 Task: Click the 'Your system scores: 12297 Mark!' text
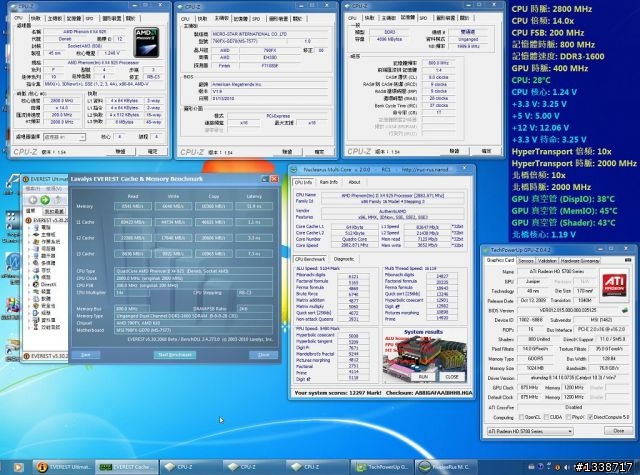coord(338,393)
